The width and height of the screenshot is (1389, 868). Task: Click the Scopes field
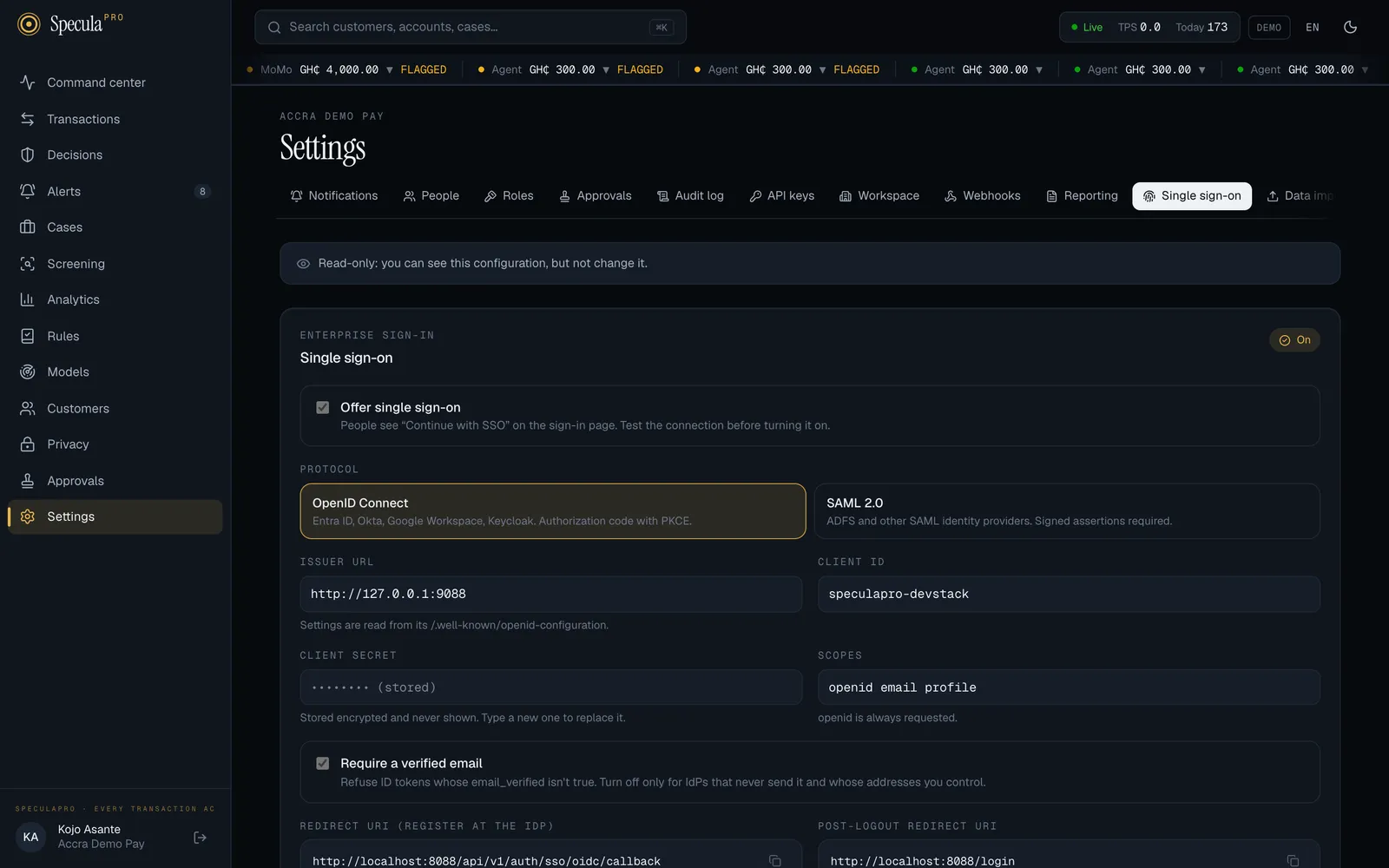point(1069,687)
